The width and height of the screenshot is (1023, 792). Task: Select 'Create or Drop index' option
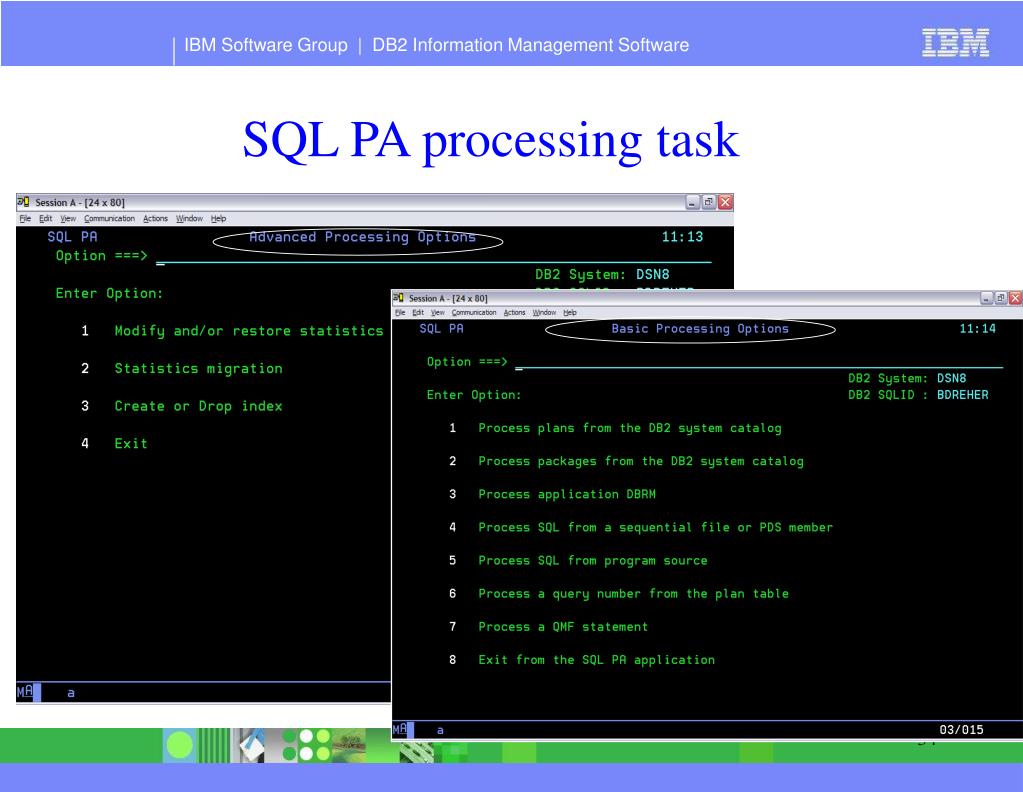point(198,406)
